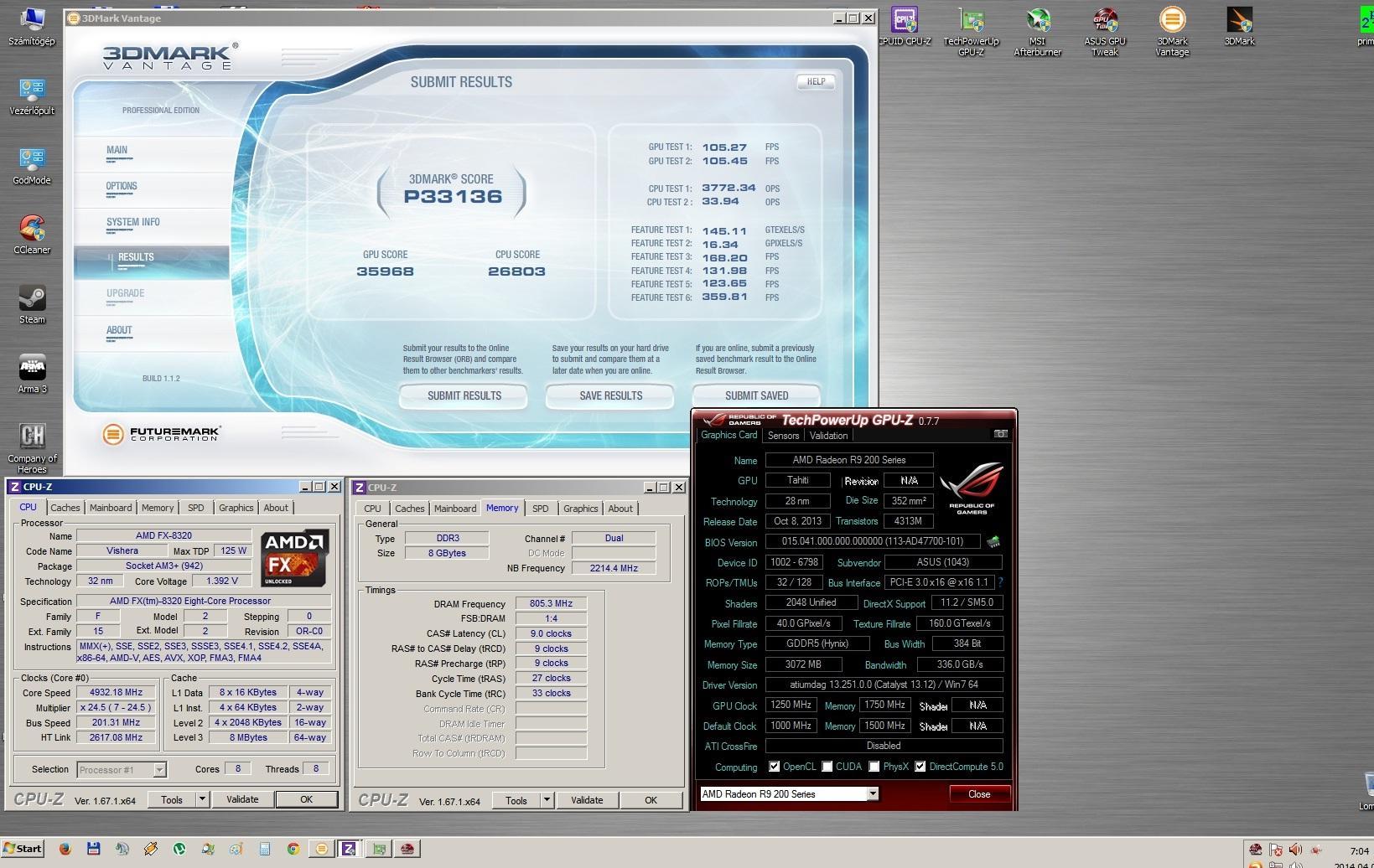1374x868 pixels.
Task: Switch to Validation tab in GPU-Z
Action: [829, 436]
